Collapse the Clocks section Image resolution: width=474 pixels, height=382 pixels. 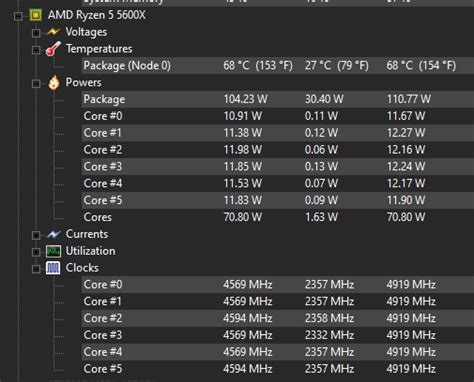[x=36, y=269]
